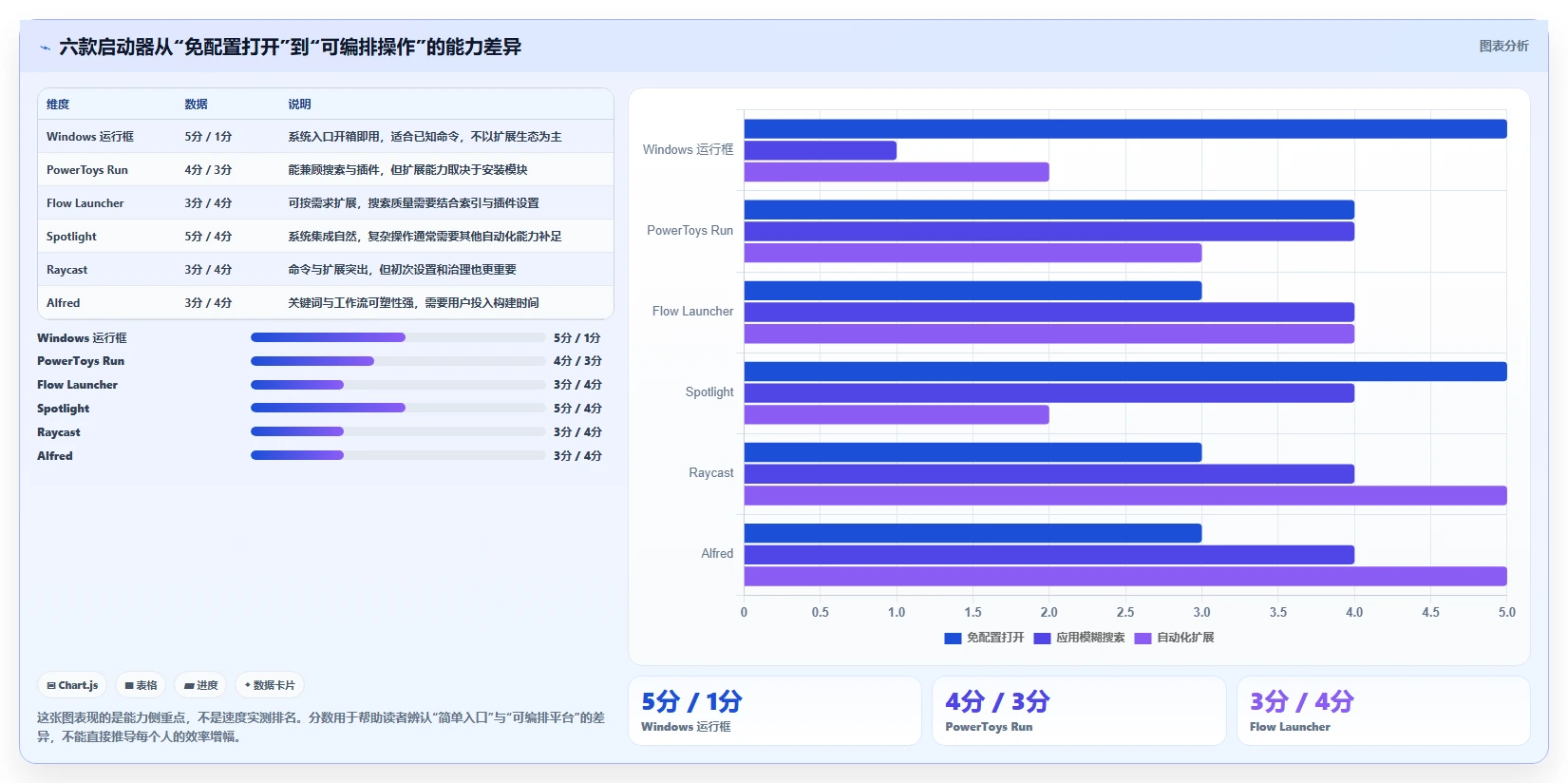The image size is (1568, 783).
Task: Click the chart heading 六款启动器从…能力差异
Action: (290, 47)
